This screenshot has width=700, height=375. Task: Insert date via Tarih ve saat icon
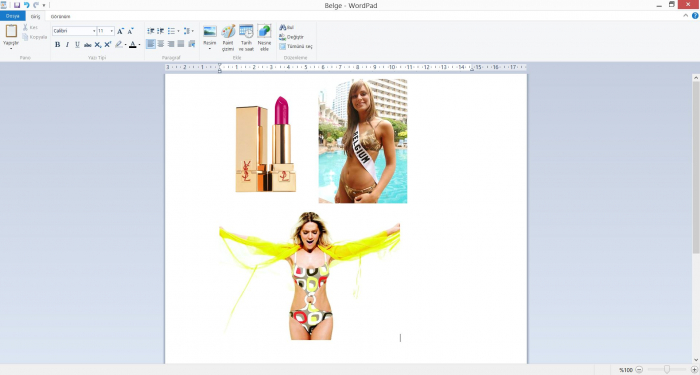[x=246, y=31]
